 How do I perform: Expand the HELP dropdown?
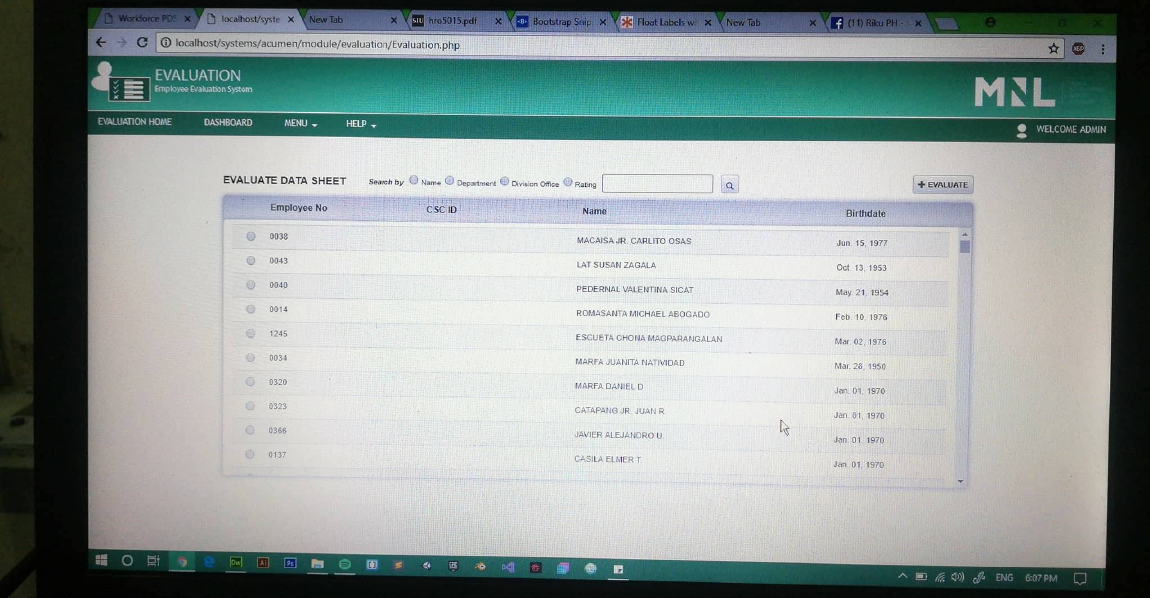tap(361, 124)
